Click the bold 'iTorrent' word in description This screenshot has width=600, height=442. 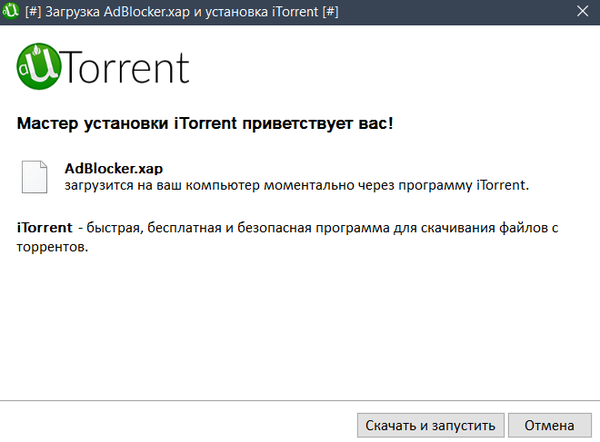[x=44, y=228]
